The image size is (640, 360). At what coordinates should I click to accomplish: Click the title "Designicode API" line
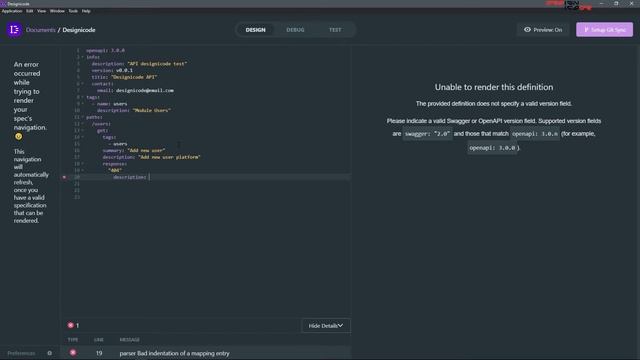tap(124, 77)
